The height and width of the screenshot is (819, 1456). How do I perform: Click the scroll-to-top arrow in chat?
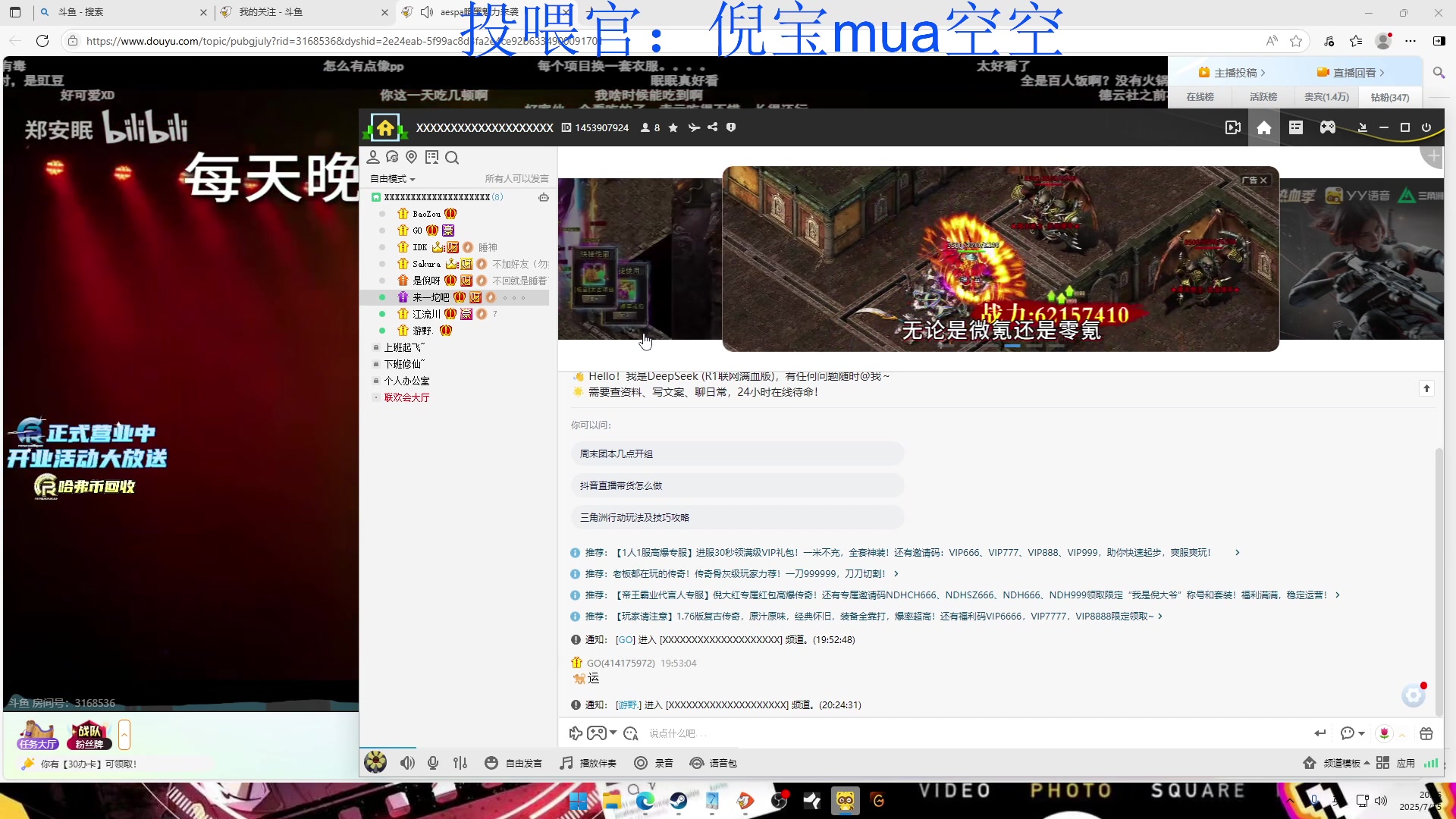point(1426,388)
